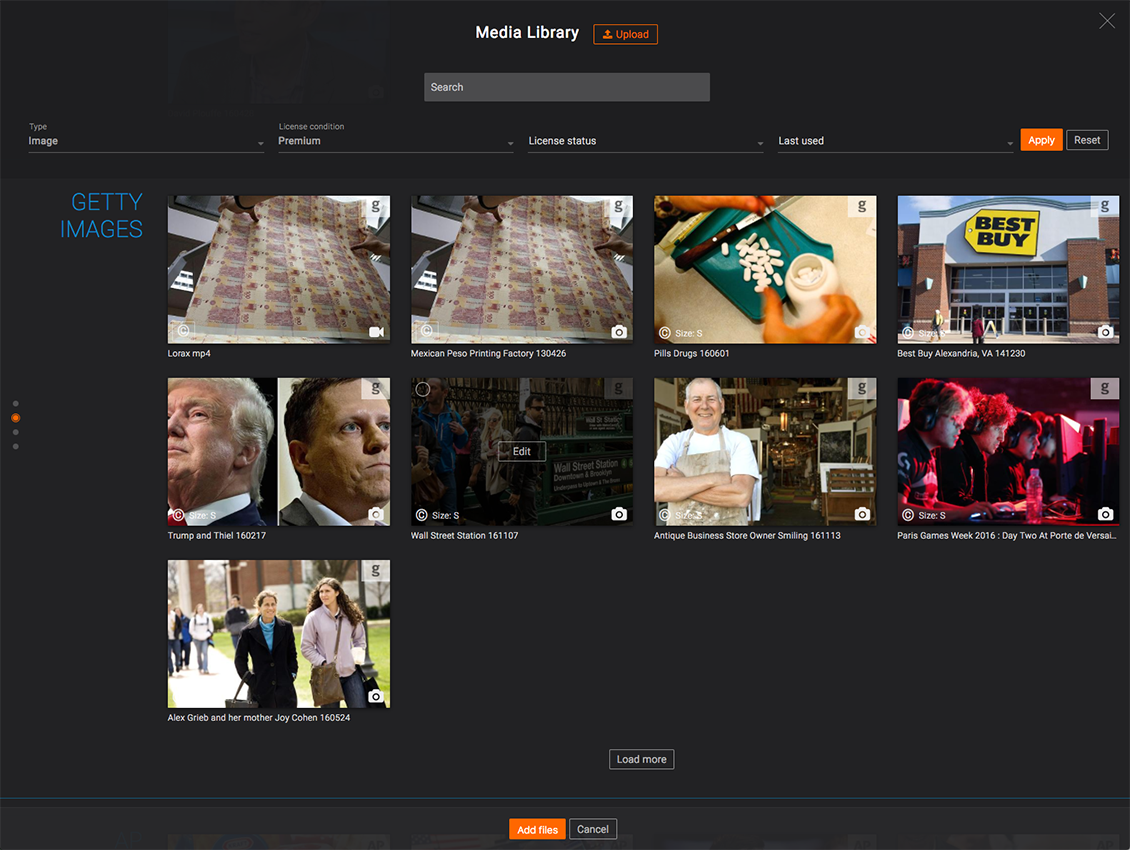Select the first page indicator dot
The width and height of the screenshot is (1130, 850).
[x=16, y=404]
